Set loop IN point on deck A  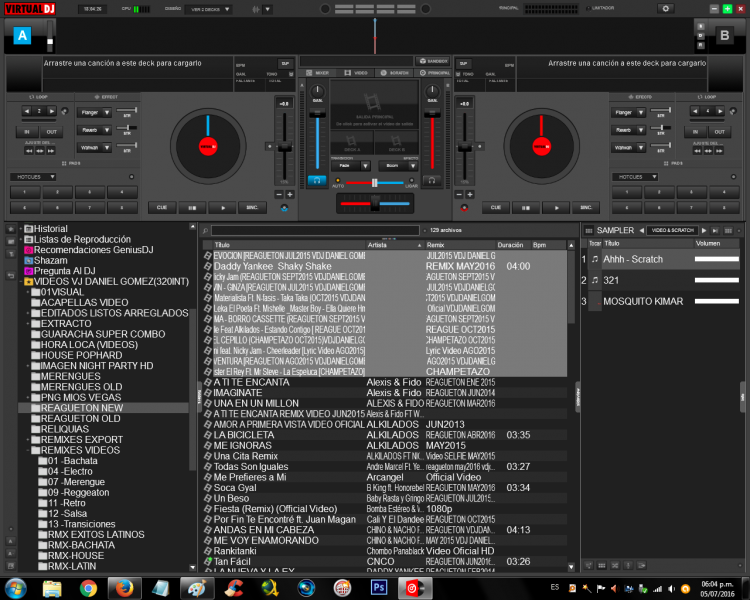[27, 132]
